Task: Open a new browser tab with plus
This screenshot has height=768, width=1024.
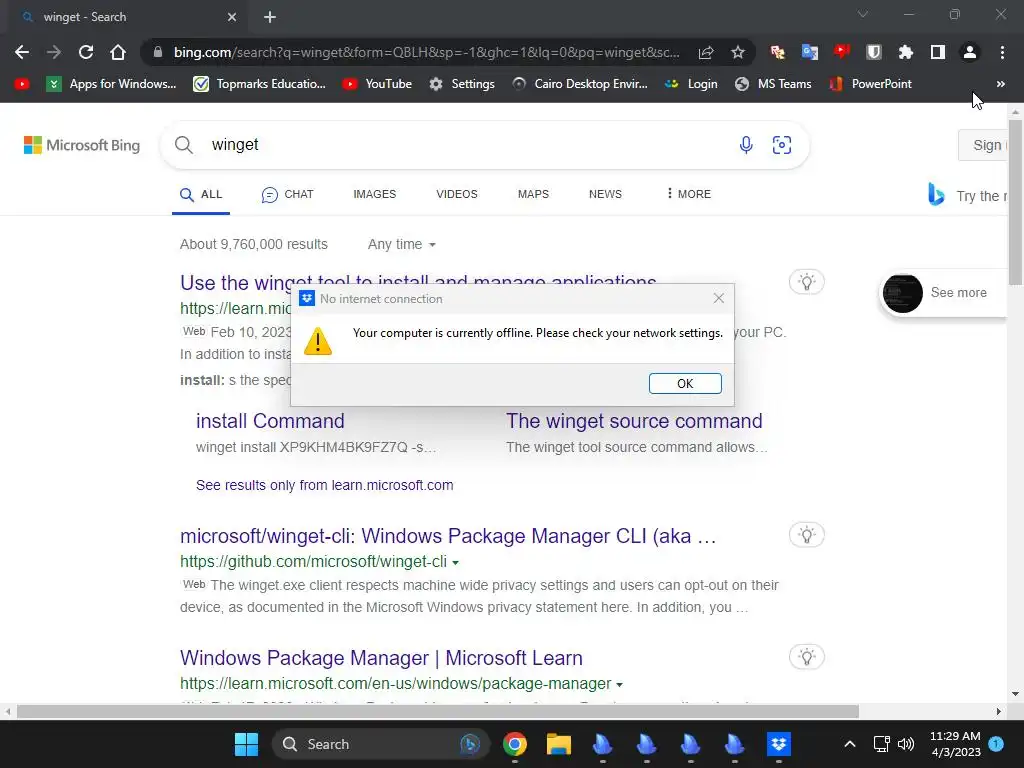Action: [270, 17]
